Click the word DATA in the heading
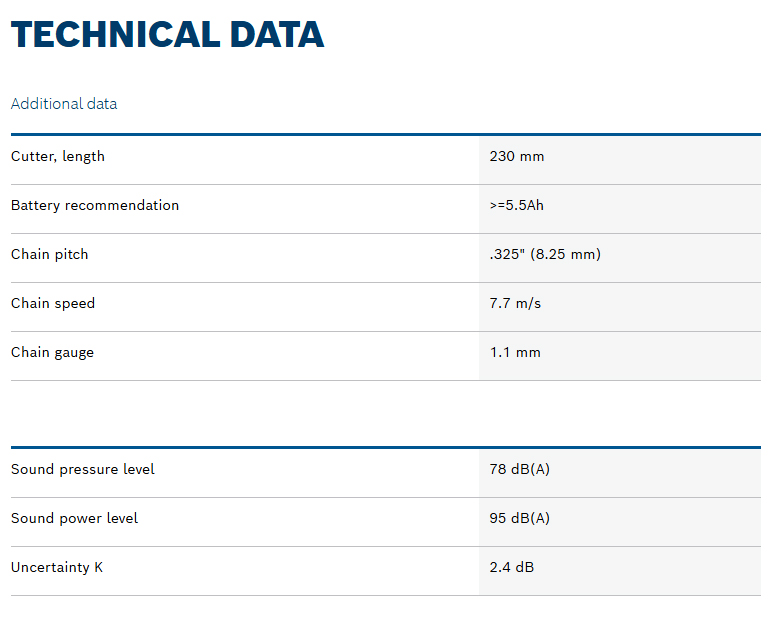 point(276,35)
